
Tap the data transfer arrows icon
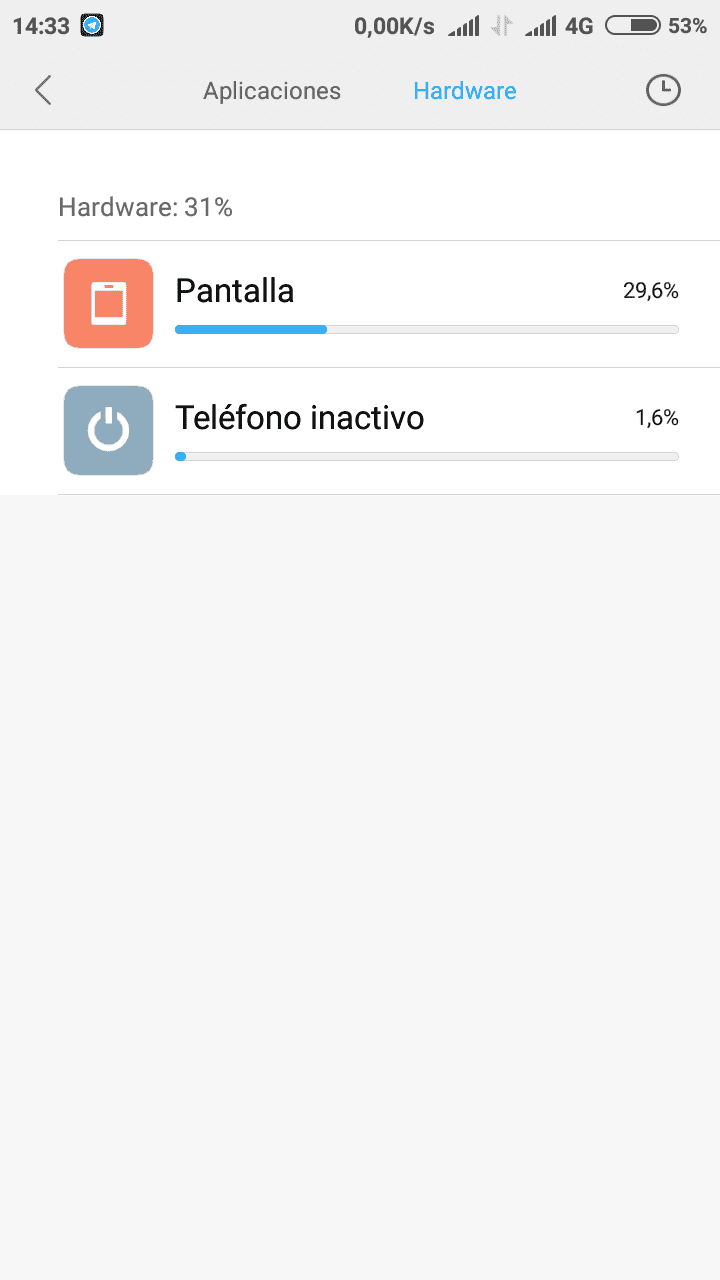click(502, 26)
